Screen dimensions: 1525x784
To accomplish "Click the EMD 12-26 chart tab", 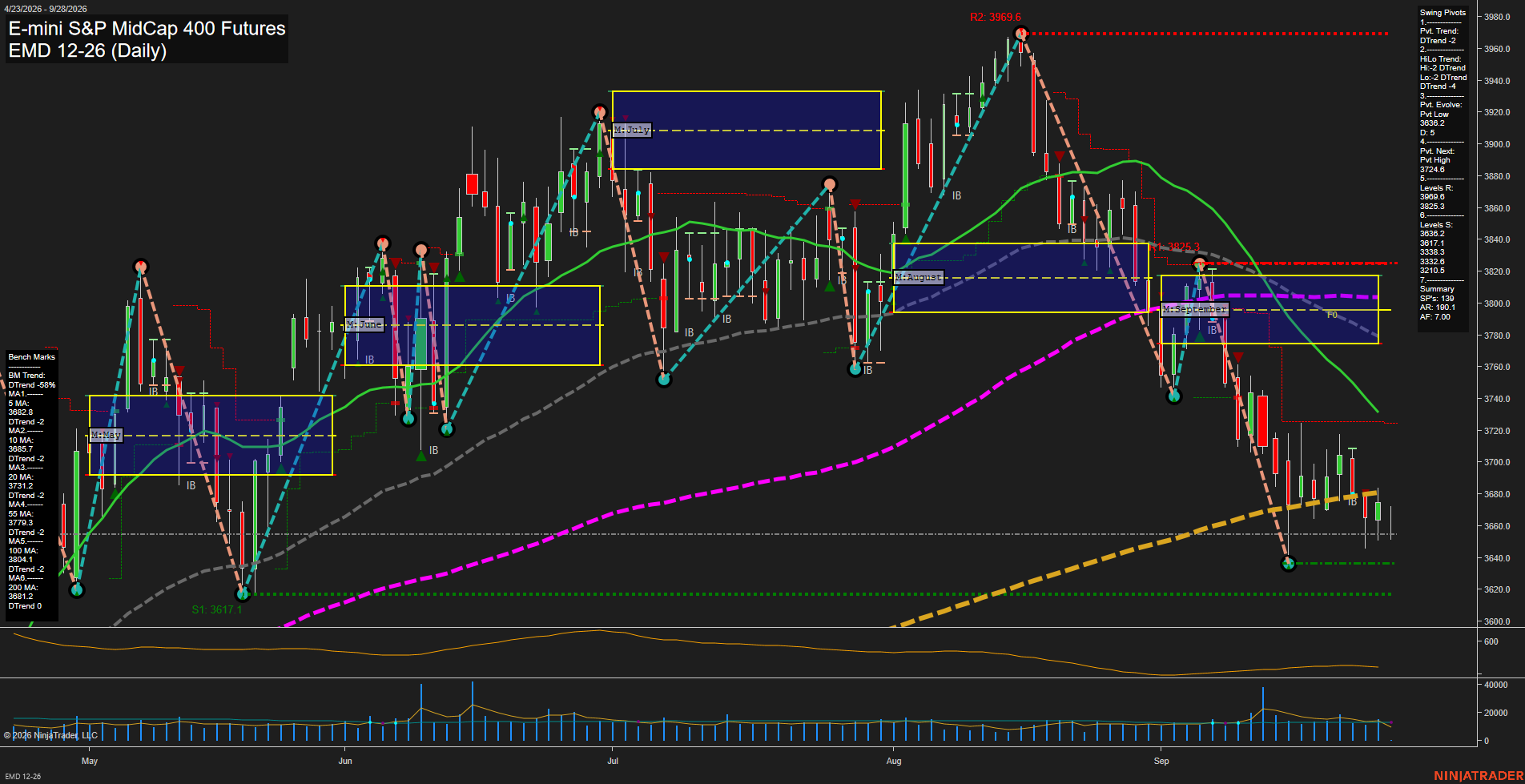I will click(x=22, y=776).
